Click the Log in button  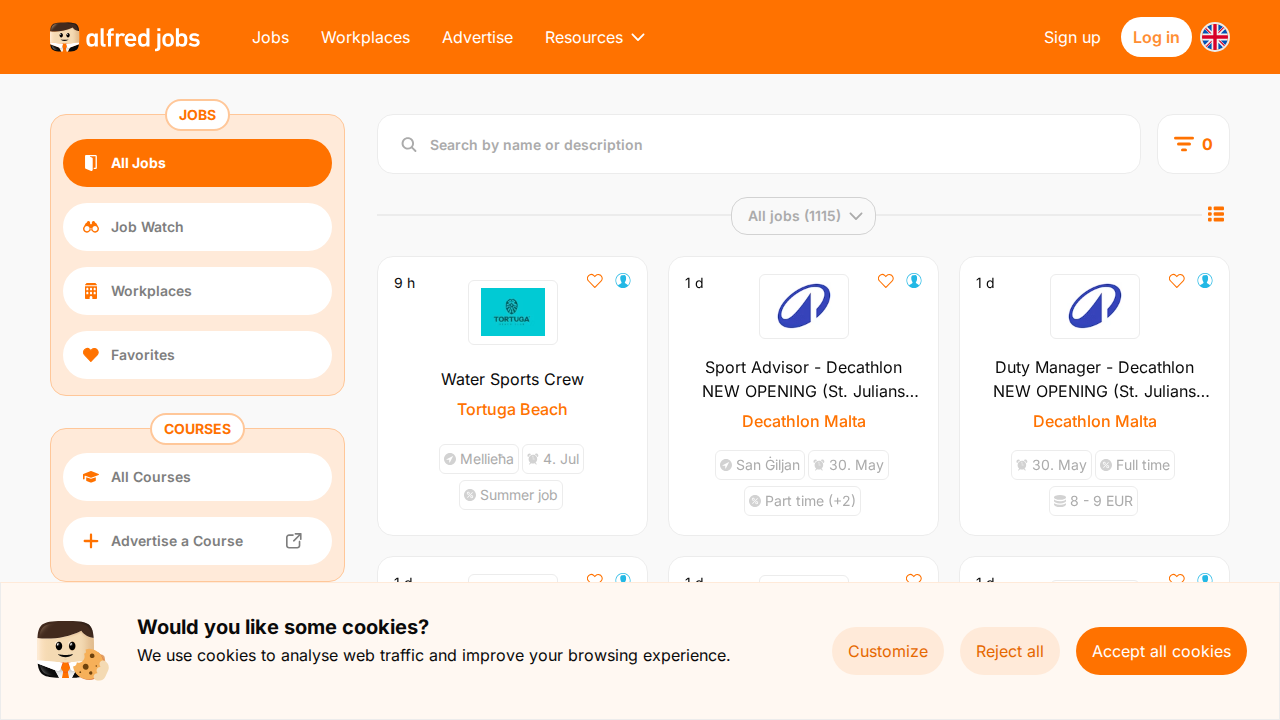1156,37
